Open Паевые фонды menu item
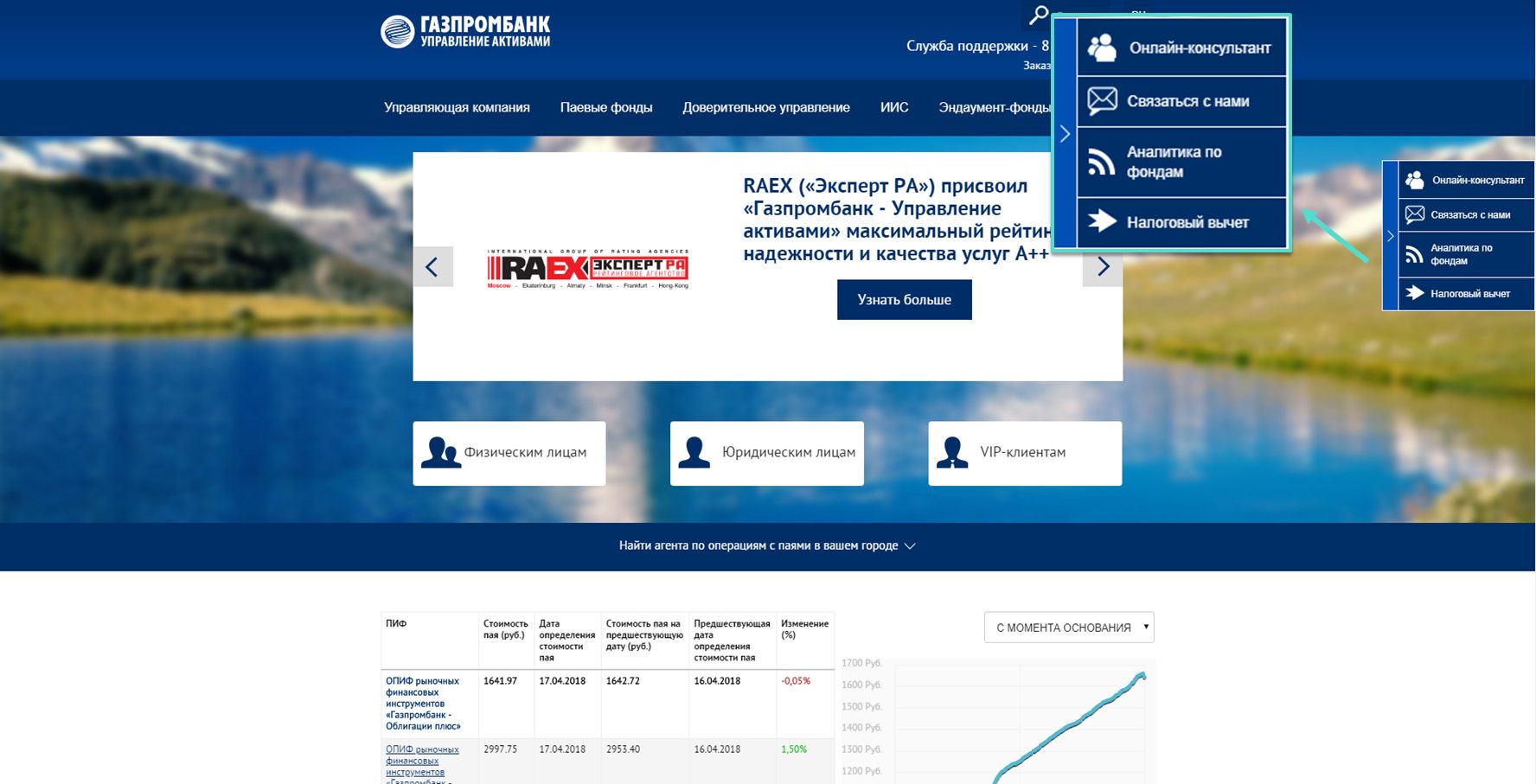1536x784 pixels. (x=606, y=107)
